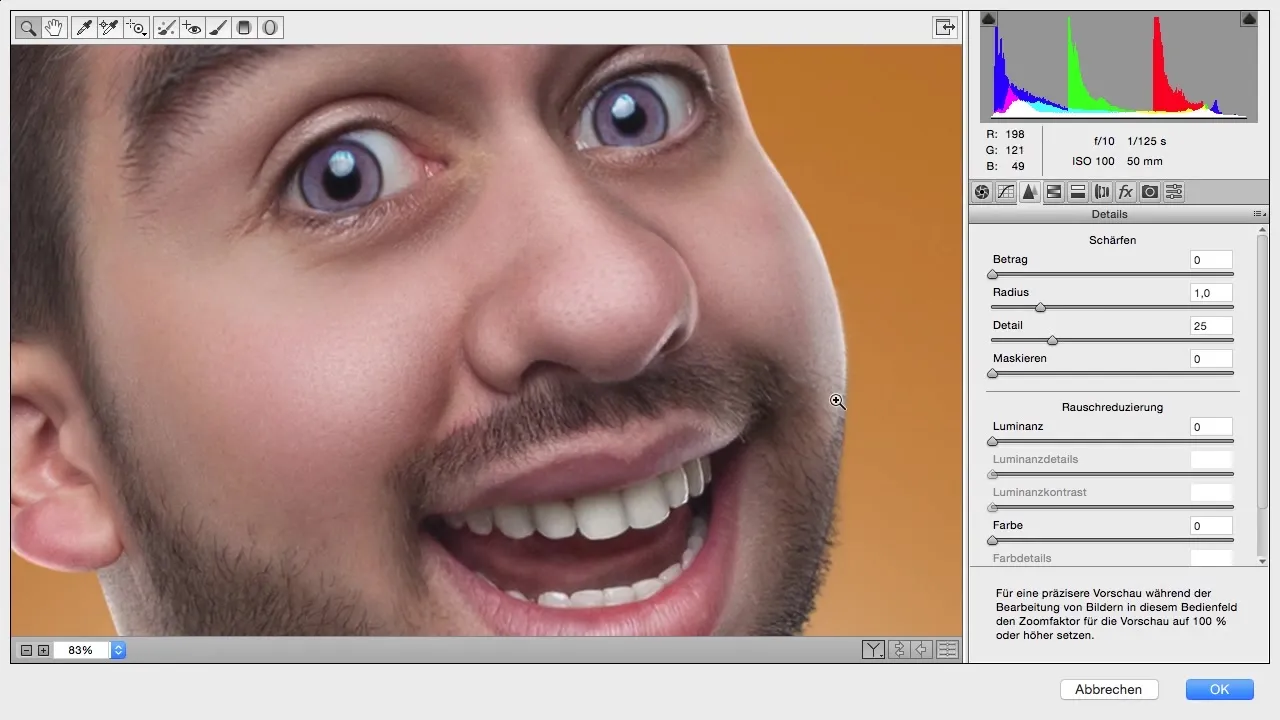Screen dimensions: 1280x720
Task: Click the Farbe slider handle
Action: 992,540
